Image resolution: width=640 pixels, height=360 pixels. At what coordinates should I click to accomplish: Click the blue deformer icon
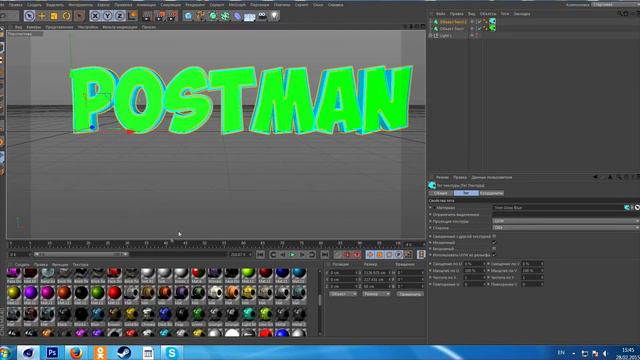(x=237, y=16)
